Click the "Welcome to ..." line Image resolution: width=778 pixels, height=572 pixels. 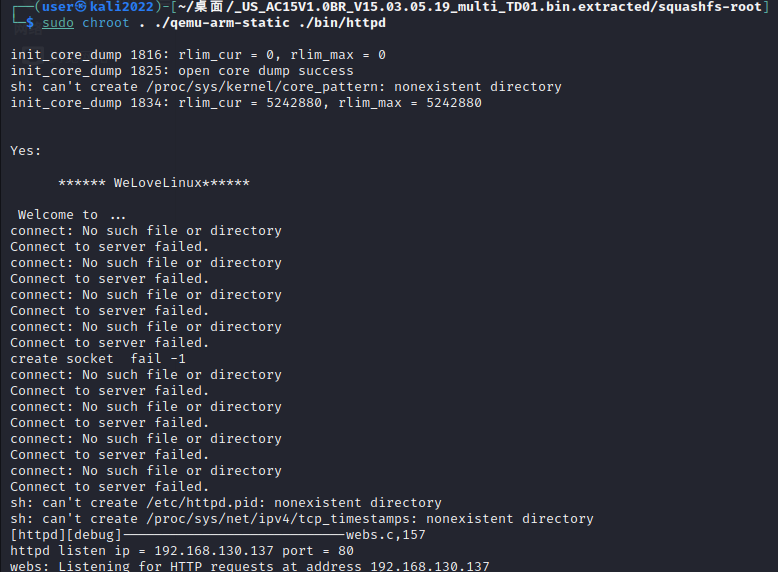(x=72, y=215)
